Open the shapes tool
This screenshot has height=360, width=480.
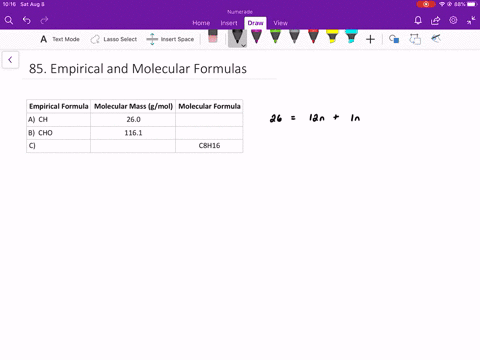pyautogui.click(x=394, y=39)
